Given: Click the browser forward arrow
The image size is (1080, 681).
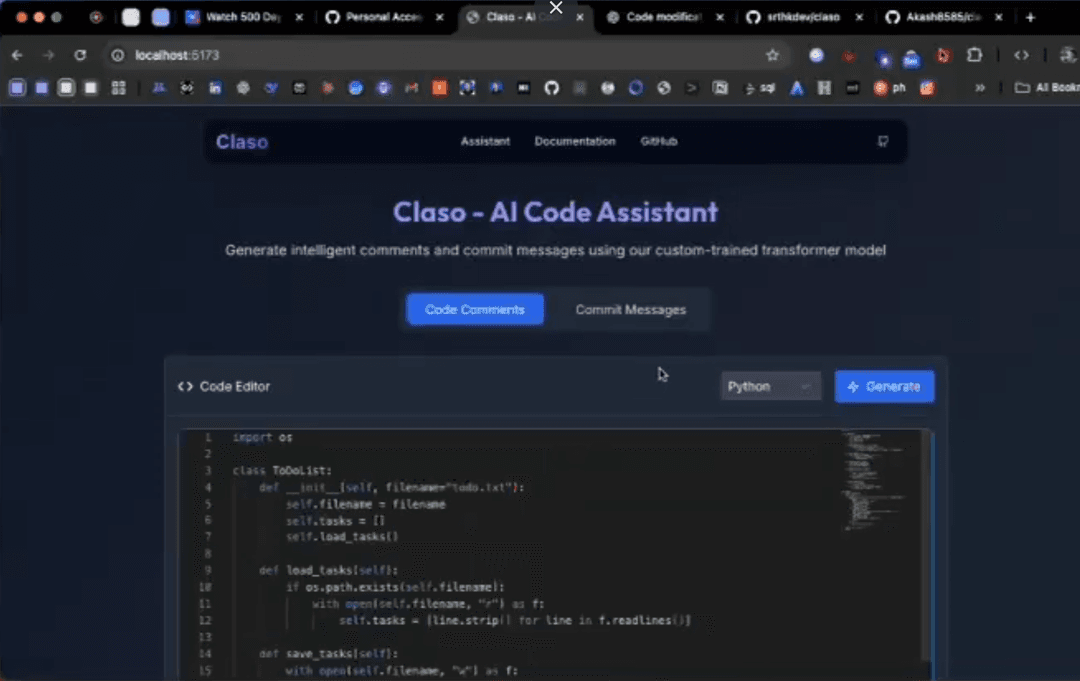Looking at the screenshot, I should [x=48, y=55].
